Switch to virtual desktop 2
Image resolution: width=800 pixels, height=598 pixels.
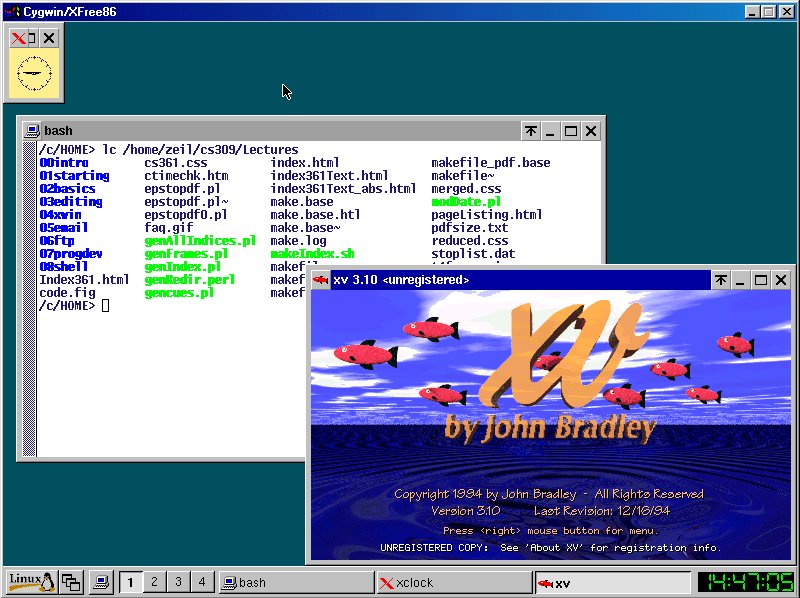click(x=152, y=581)
